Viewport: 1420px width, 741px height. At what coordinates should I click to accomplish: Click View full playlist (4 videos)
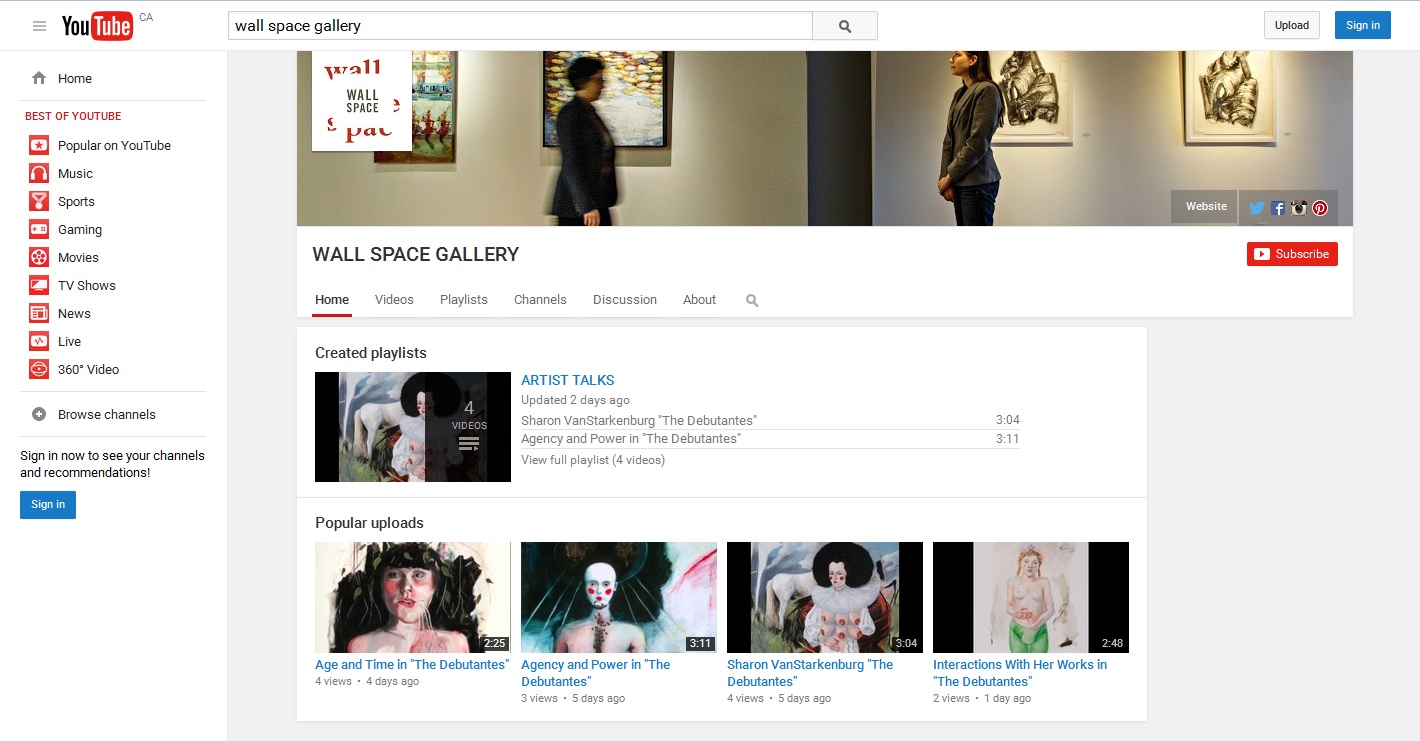point(593,460)
